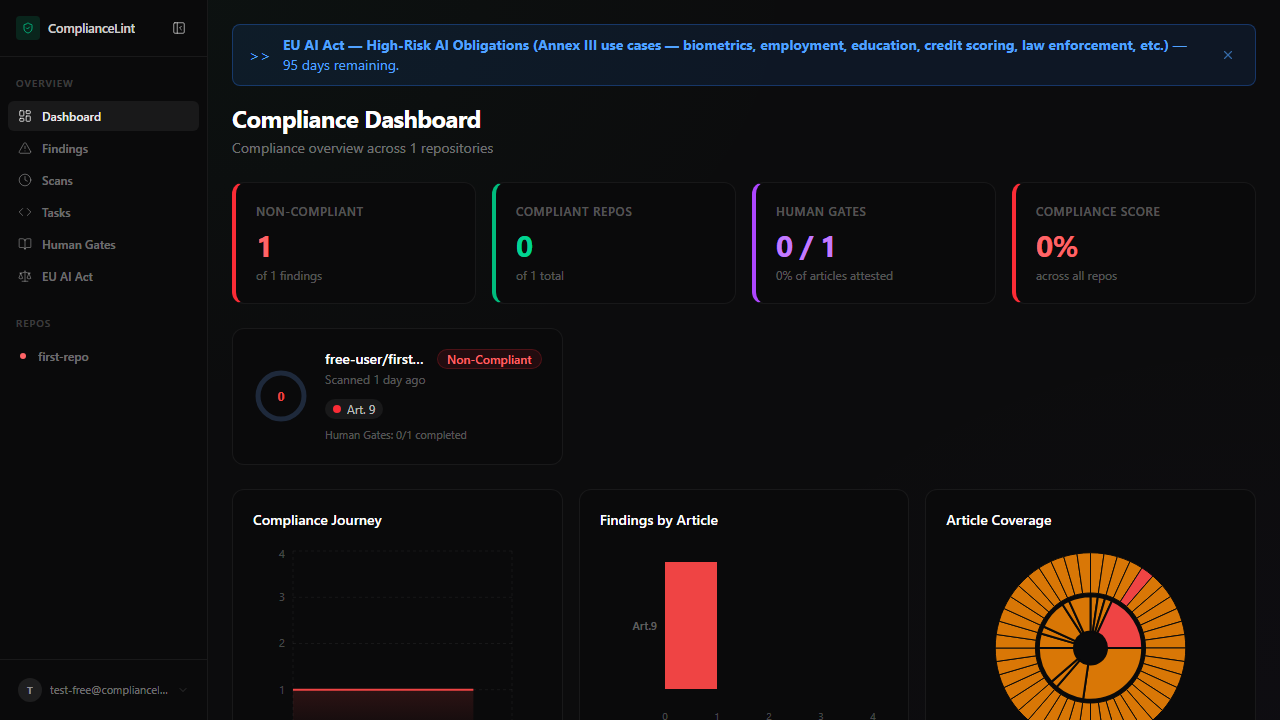The image size is (1280, 720).
Task: Click the Scans clock icon
Action: click(25, 181)
